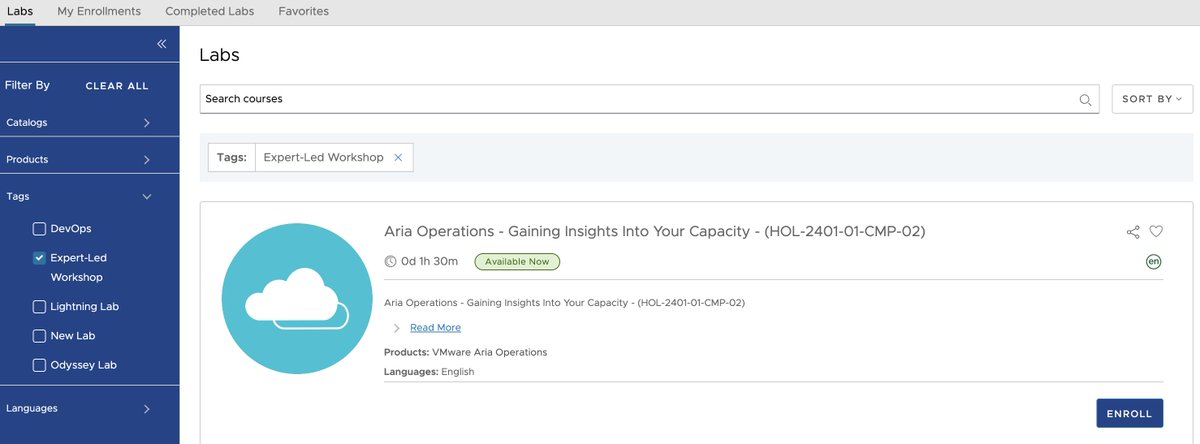
Task: Open the Sort By dropdown
Action: (1152, 99)
